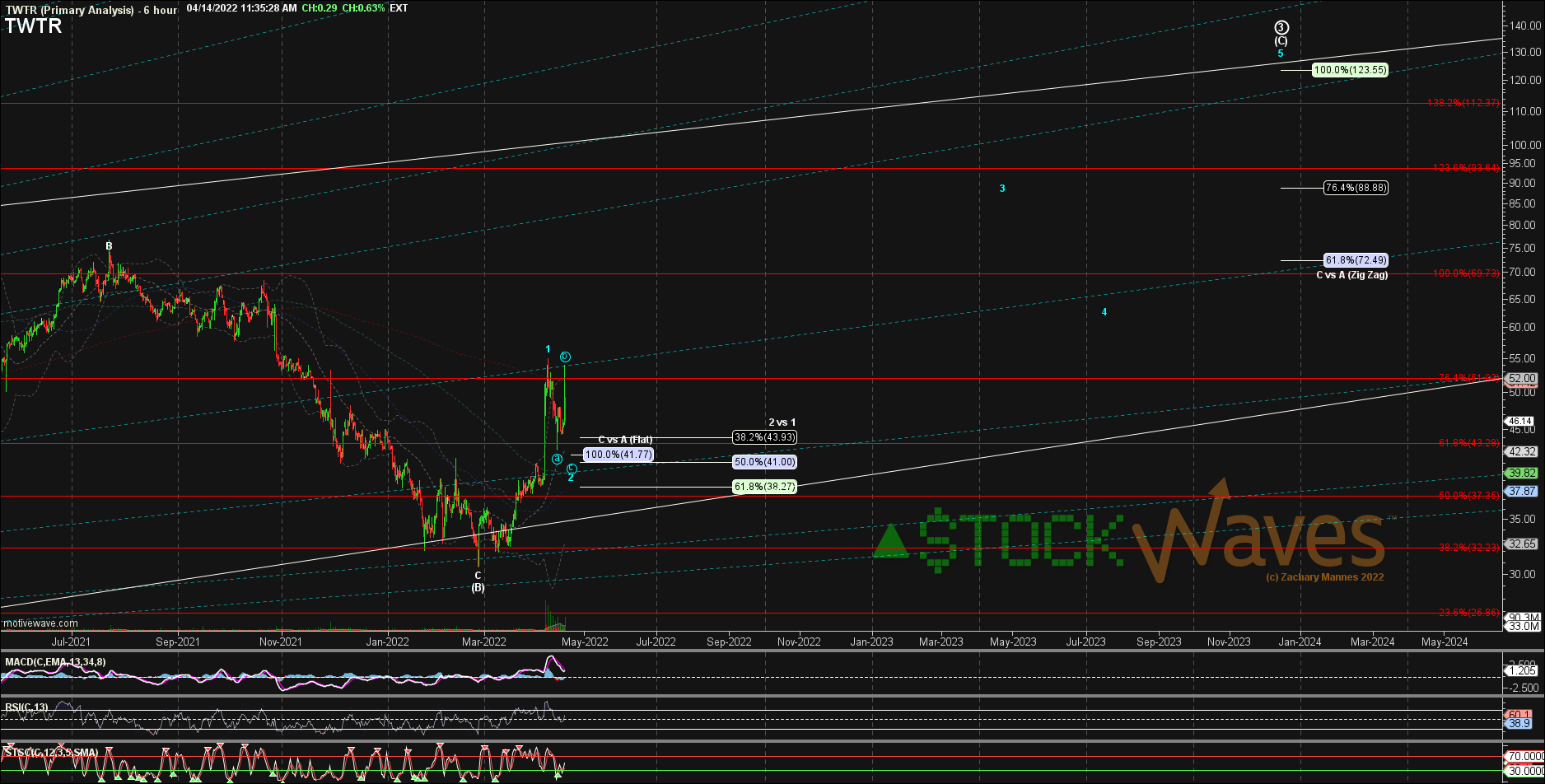Image resolution: width=1545 pixels, height=784 pixels.
Task: Select the cyan wave 5 projection label
Action: pos(1281,54)
